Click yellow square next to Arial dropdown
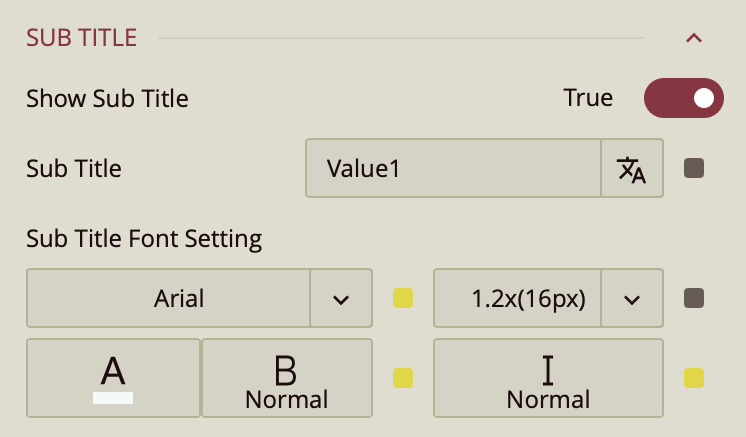The height and width of the screenshot is (437, 746). click(403, 298)
